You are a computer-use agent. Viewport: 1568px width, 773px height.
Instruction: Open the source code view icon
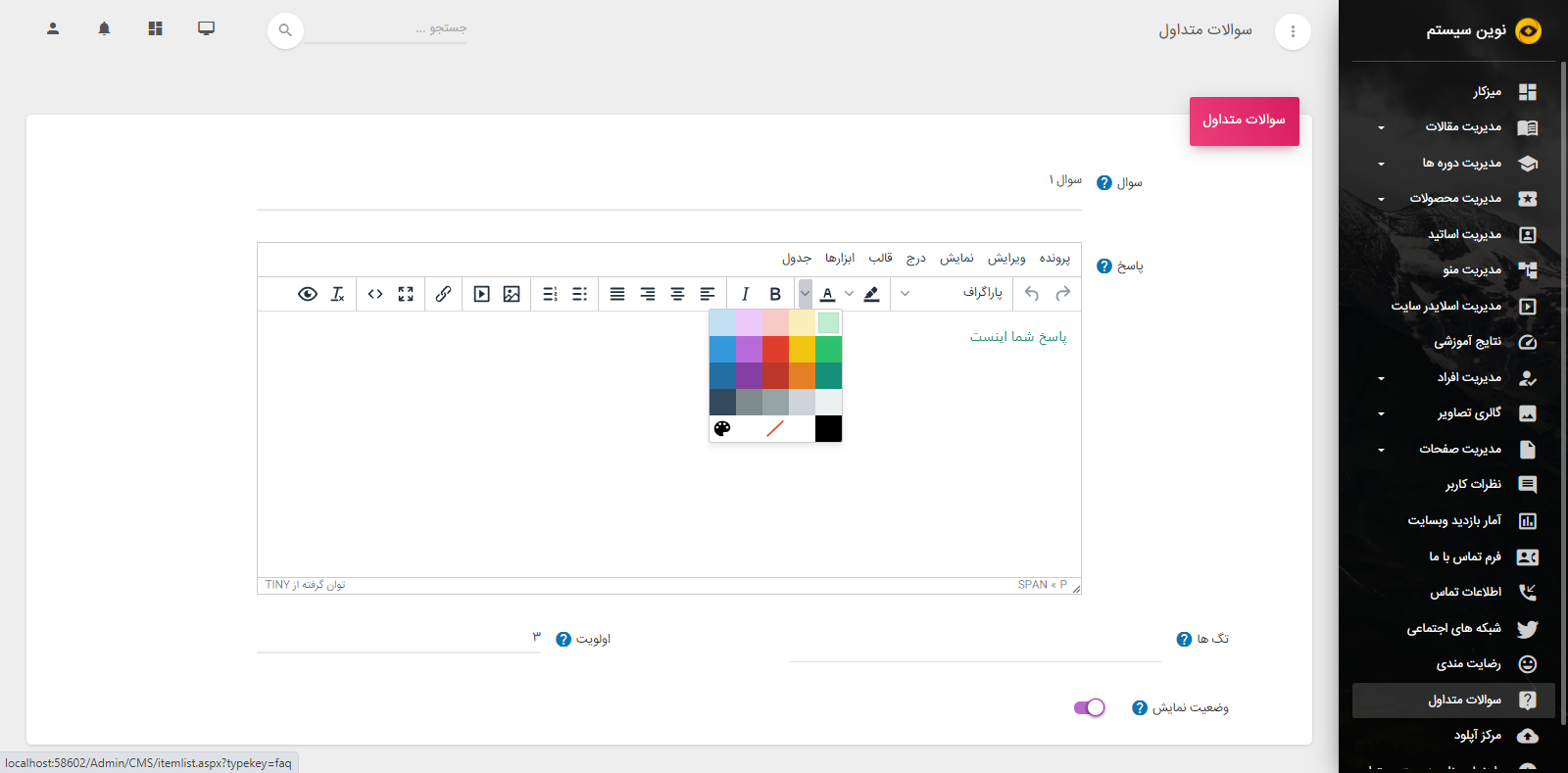(x=375, y=294)
